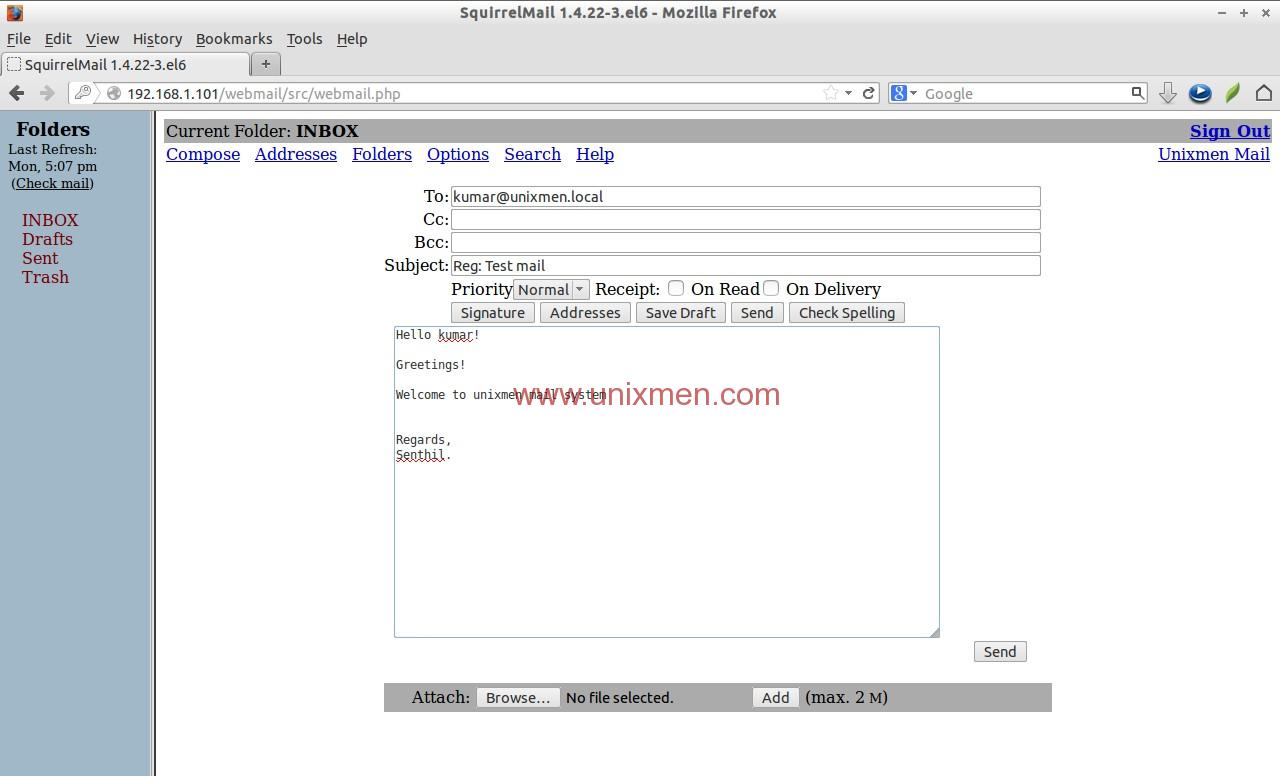Click the message textarea corner grip

click(934, 631)
